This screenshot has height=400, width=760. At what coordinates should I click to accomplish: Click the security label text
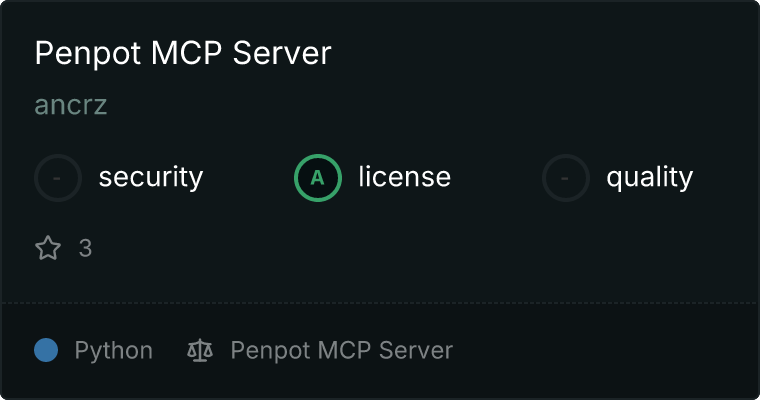tap(151, 177)
